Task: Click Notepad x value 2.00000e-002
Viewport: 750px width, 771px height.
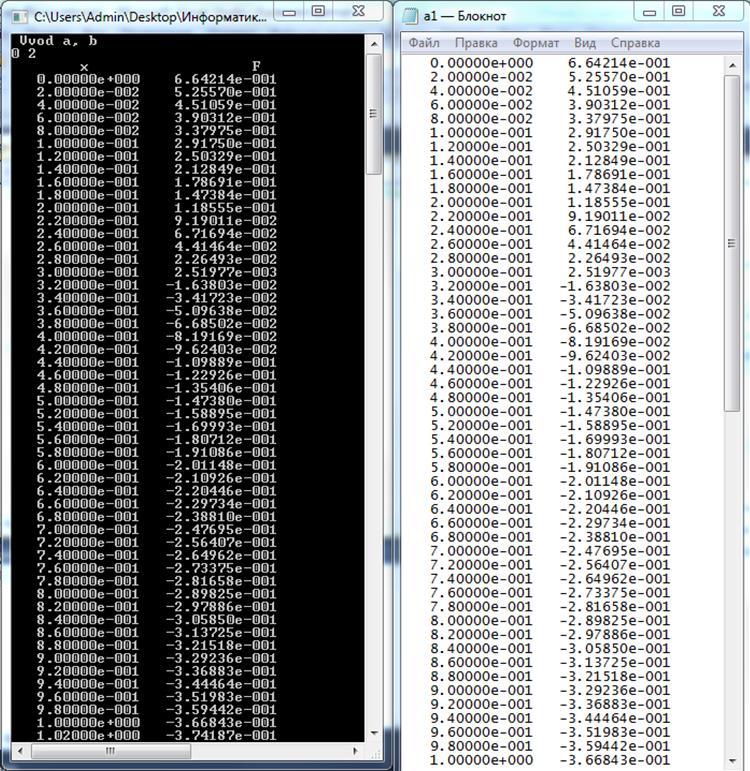Action: coord(481,77)
